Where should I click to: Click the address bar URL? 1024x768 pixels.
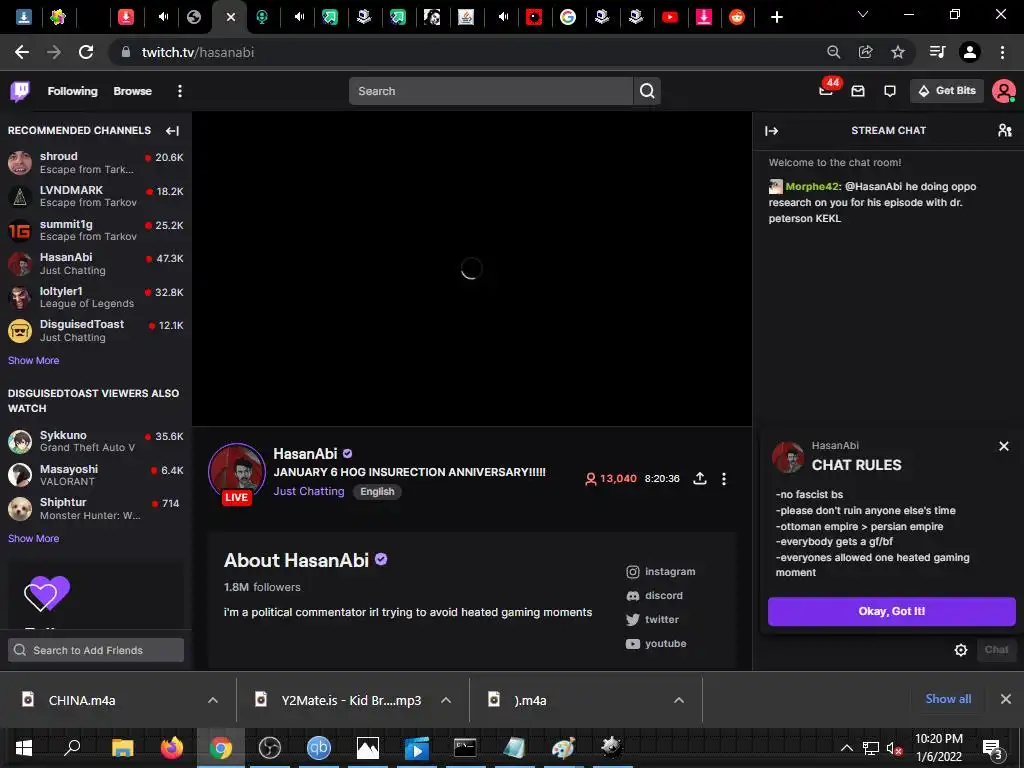(198, 52)
